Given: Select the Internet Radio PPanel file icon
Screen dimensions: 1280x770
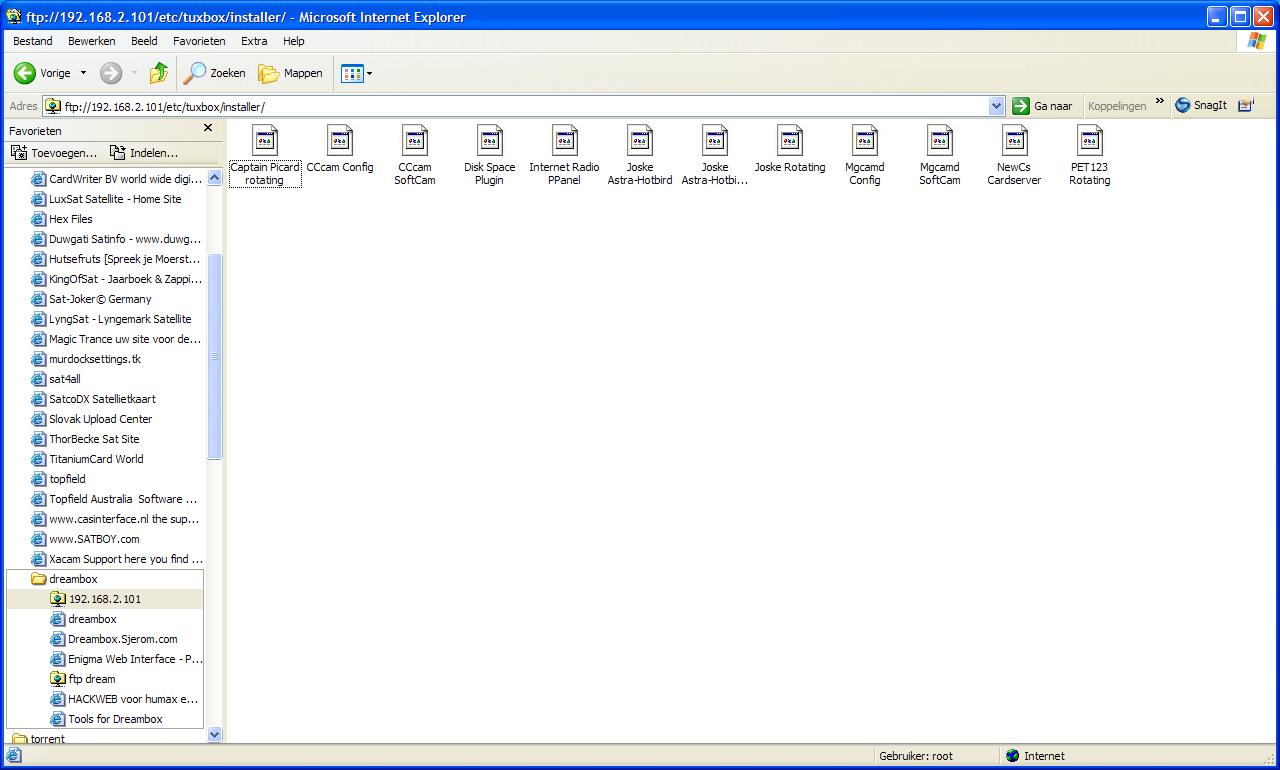Looking at the screenshot, I should click(564, 141).
